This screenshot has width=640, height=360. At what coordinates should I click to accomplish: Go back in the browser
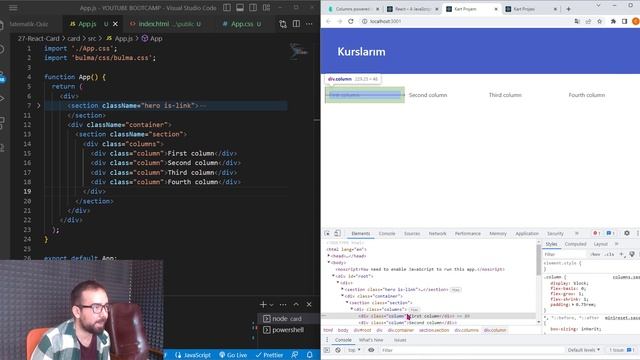pyautogui.click(x=329, y=21)
